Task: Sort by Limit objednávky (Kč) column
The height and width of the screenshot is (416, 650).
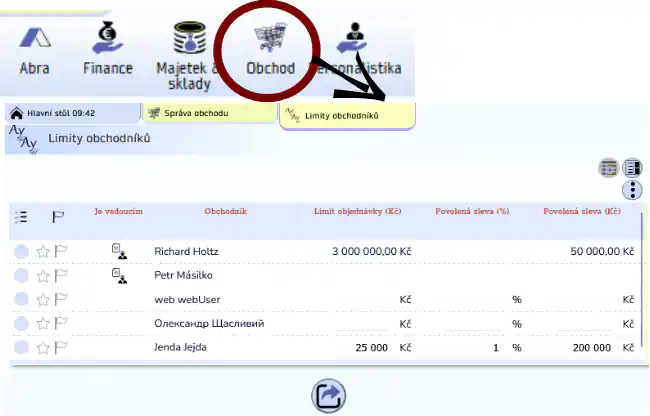Action: [357, 212]
